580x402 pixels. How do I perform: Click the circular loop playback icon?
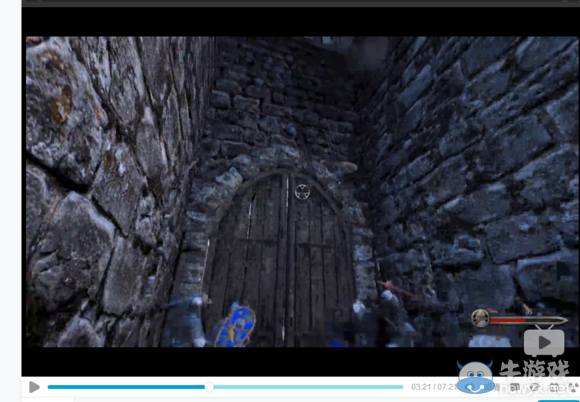[535, 387]
